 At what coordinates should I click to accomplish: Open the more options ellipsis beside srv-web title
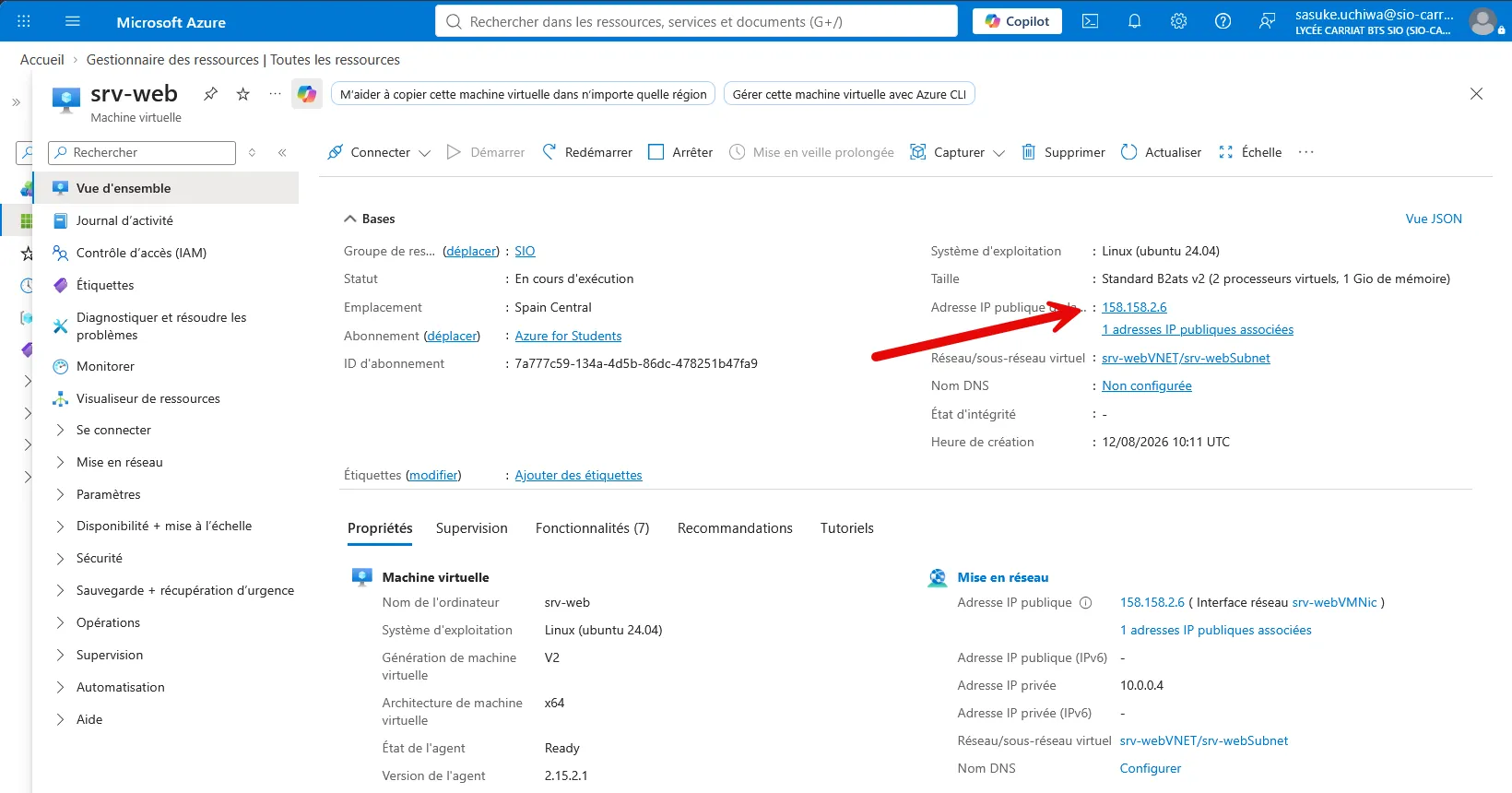(275, 94)
